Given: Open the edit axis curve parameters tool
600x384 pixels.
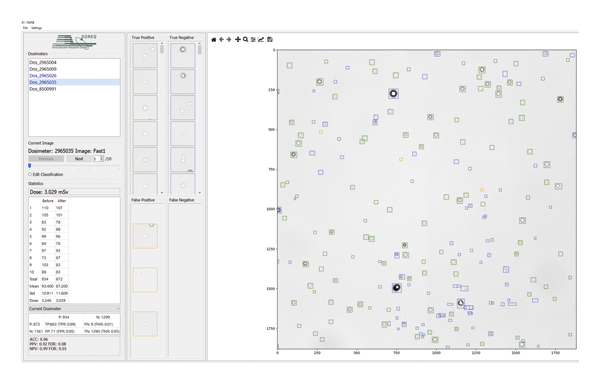Looking at the screenshot, I should (x=261, y=39).
